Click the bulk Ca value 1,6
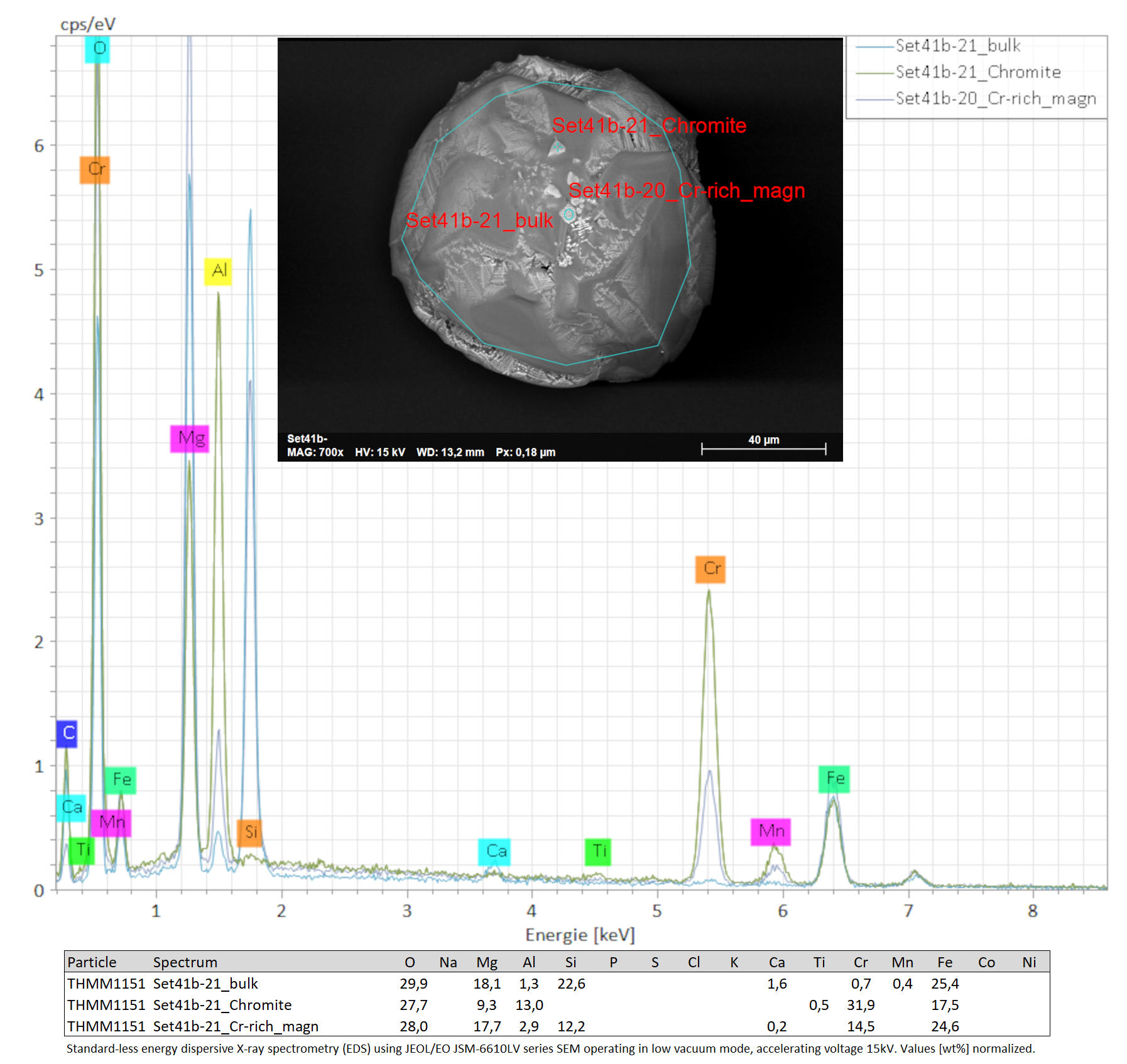 (x=776, y=984)
